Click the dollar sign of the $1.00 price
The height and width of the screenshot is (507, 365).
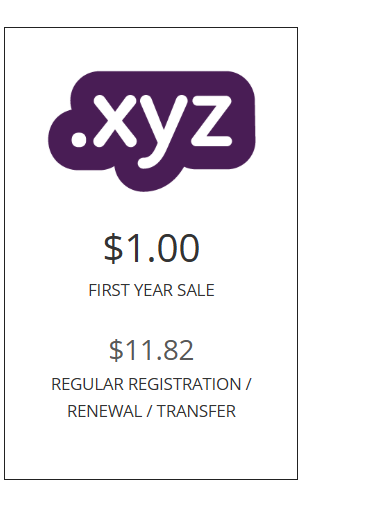pos(113,248)
